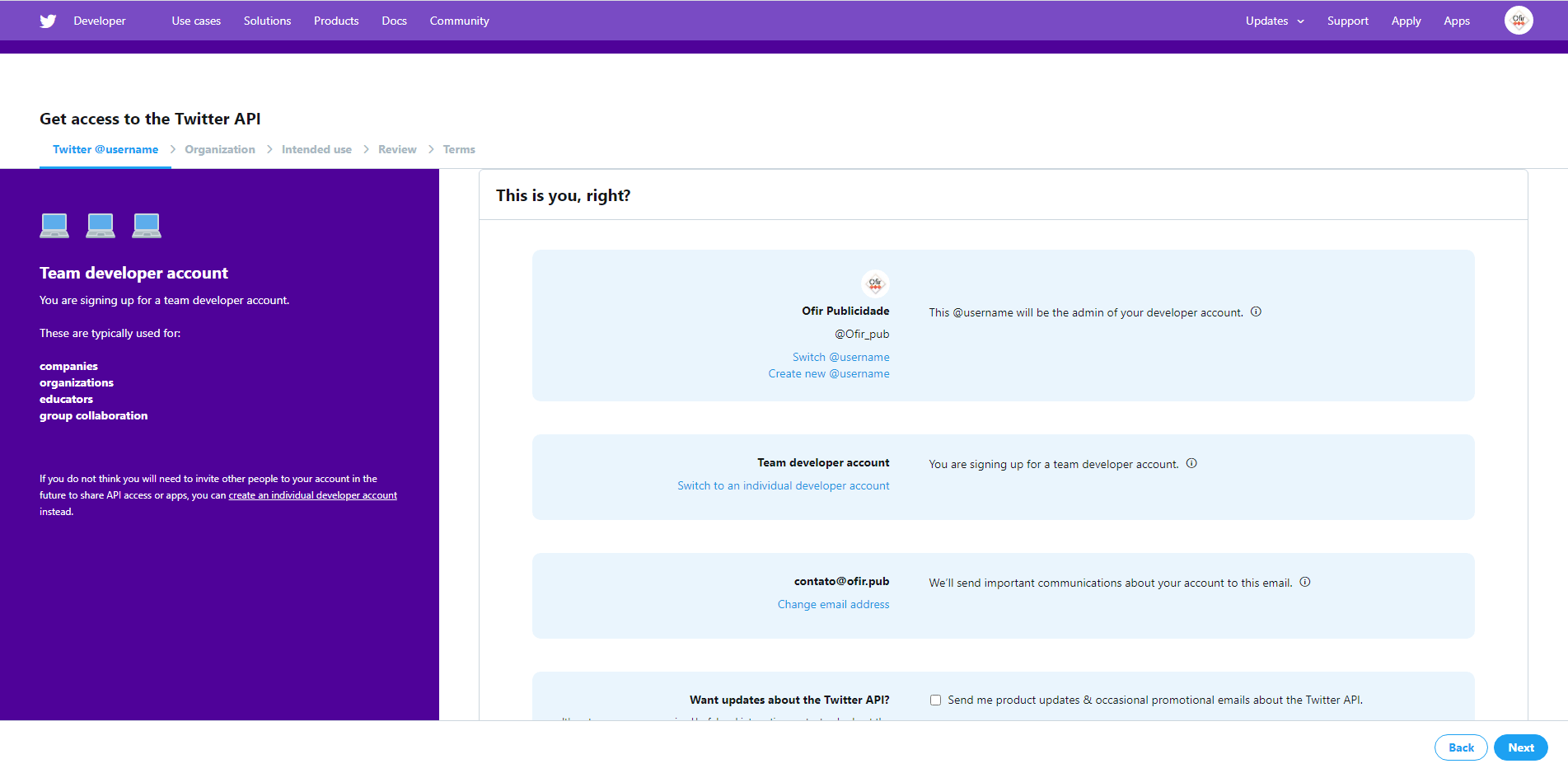
Task: Select the Intended use step tab
Action: pos(316,149)
